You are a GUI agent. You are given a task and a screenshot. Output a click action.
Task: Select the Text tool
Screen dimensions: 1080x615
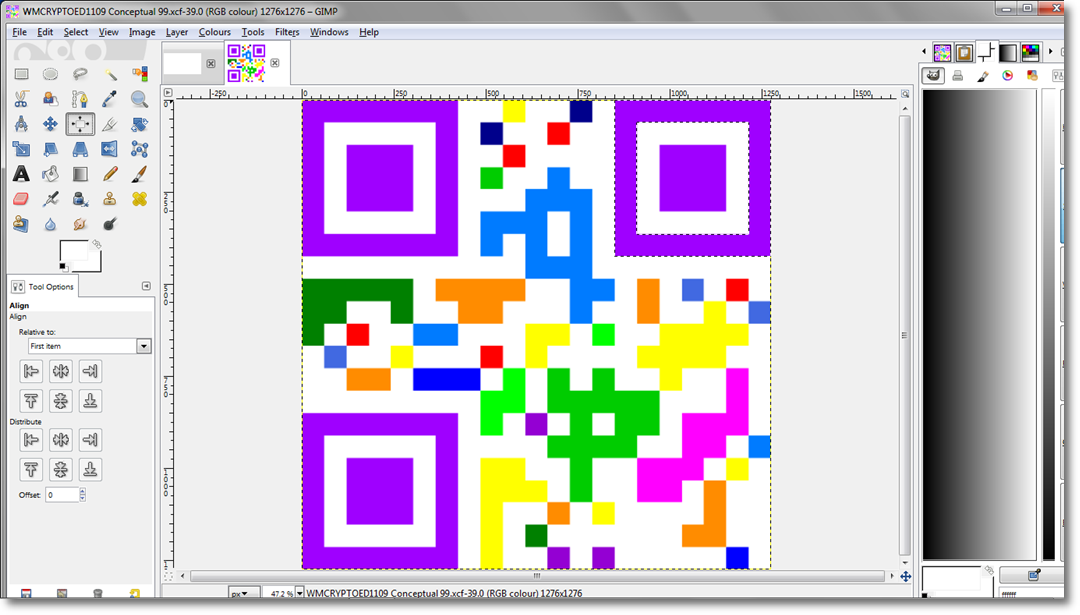21,174
